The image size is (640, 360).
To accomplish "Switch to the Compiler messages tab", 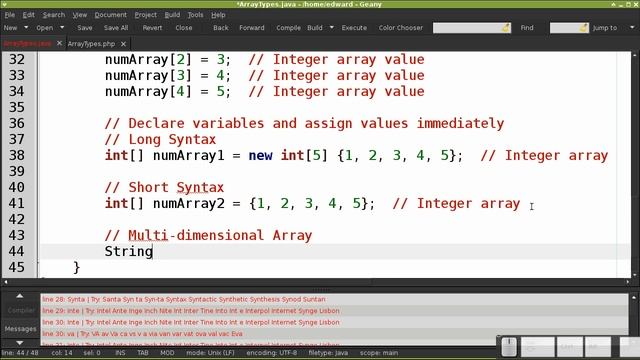I will tap(21, 311).
